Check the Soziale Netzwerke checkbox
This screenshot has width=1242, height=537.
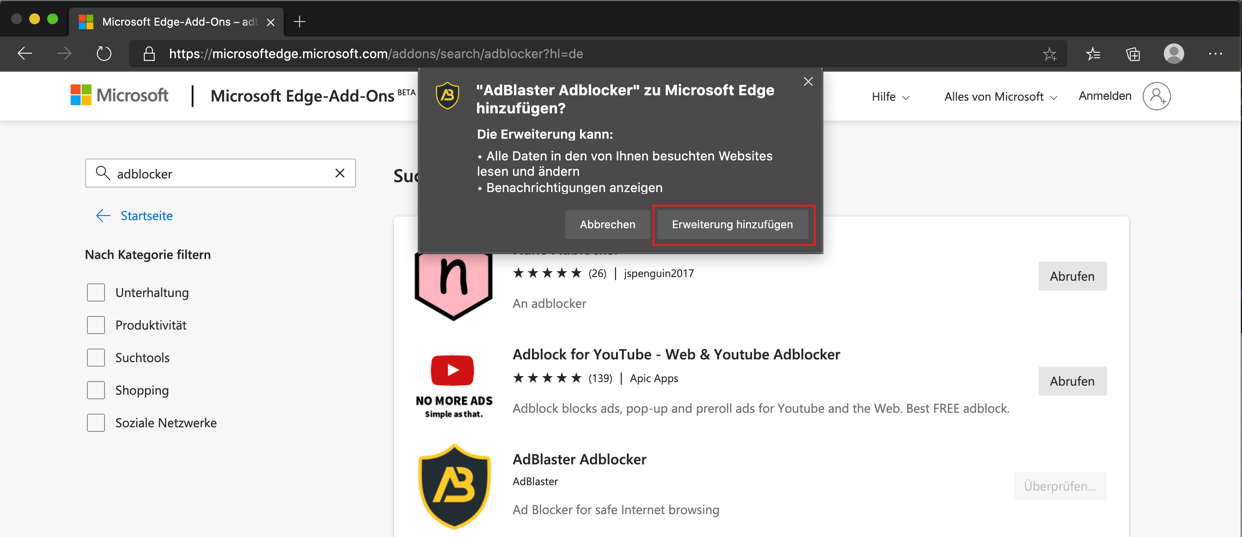[96, 423]
